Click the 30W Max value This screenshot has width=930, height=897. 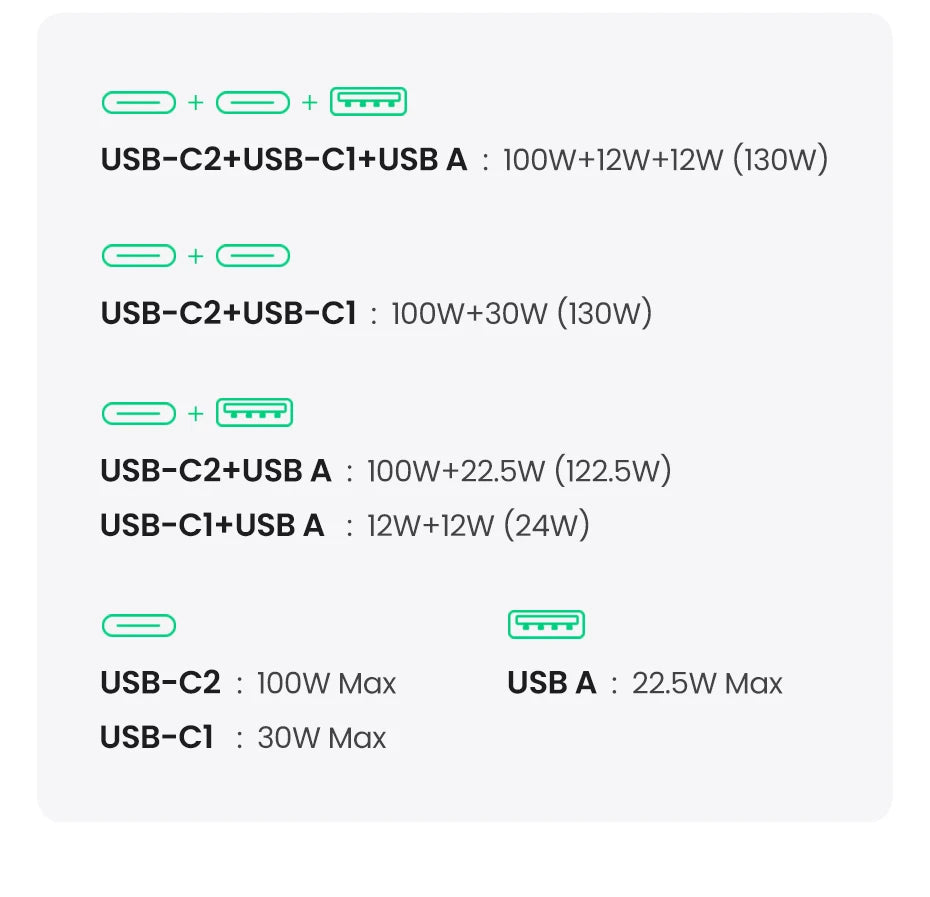[321, 738]
